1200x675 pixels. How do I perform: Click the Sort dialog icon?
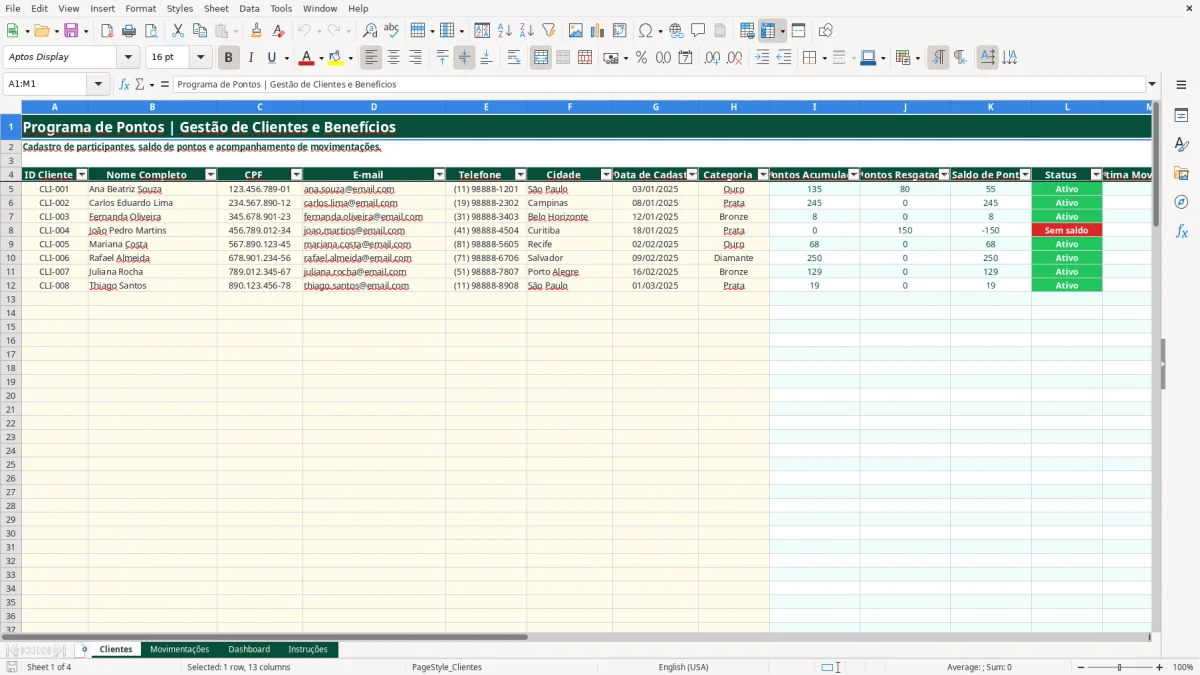click(482, 31)
